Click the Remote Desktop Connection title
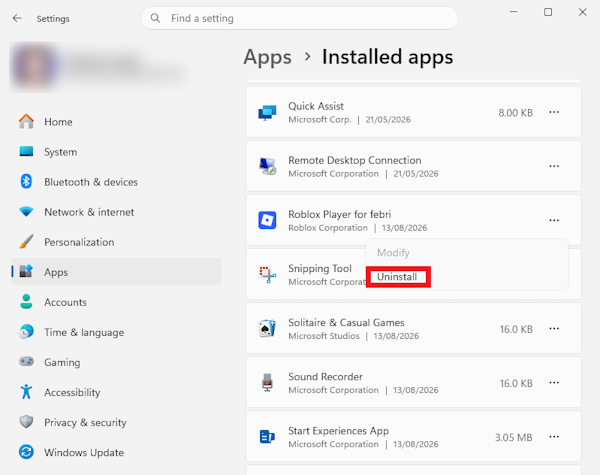Viewport: 600px width, 475px height. point(355,160)
